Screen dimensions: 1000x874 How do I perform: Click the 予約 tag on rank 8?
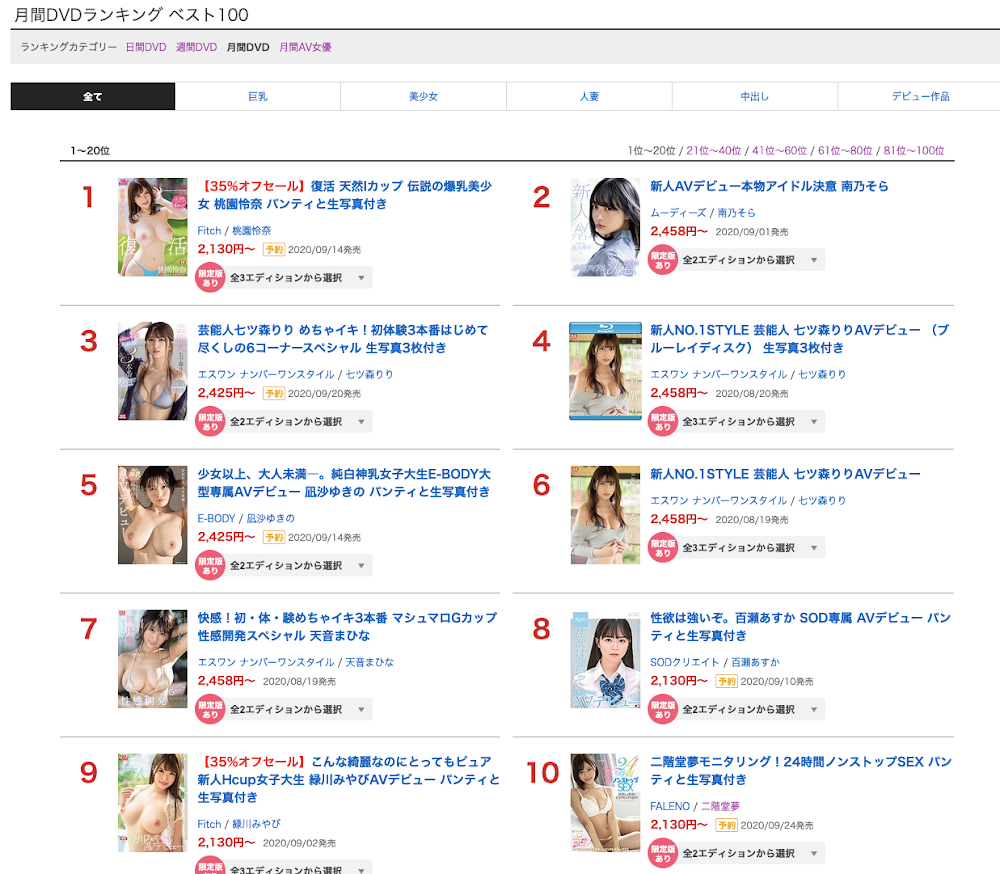(726, 681)
